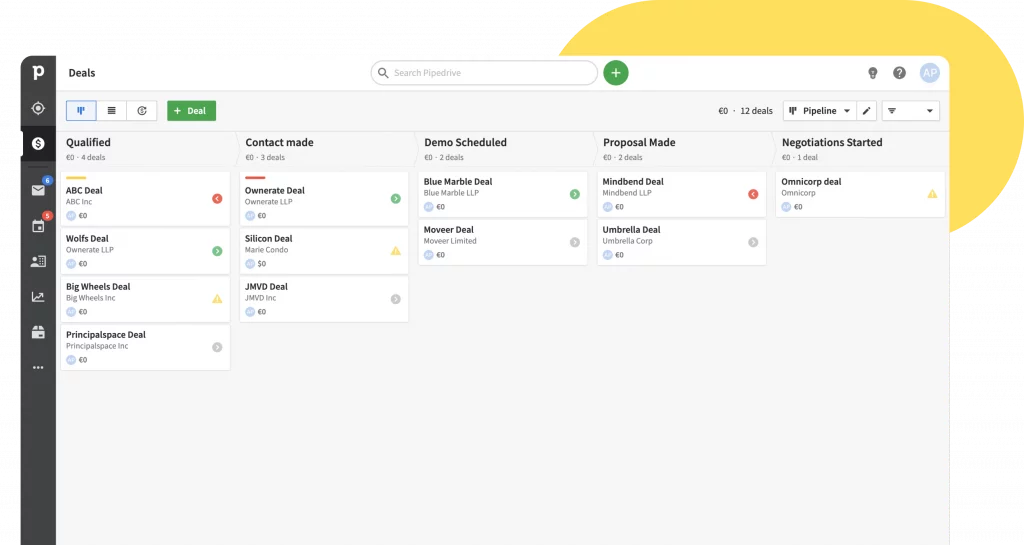Open the Big Wheels Deal card
The height and width of the screenshot is (545, 1024).
pyautogui.click(x=145, y=299)
